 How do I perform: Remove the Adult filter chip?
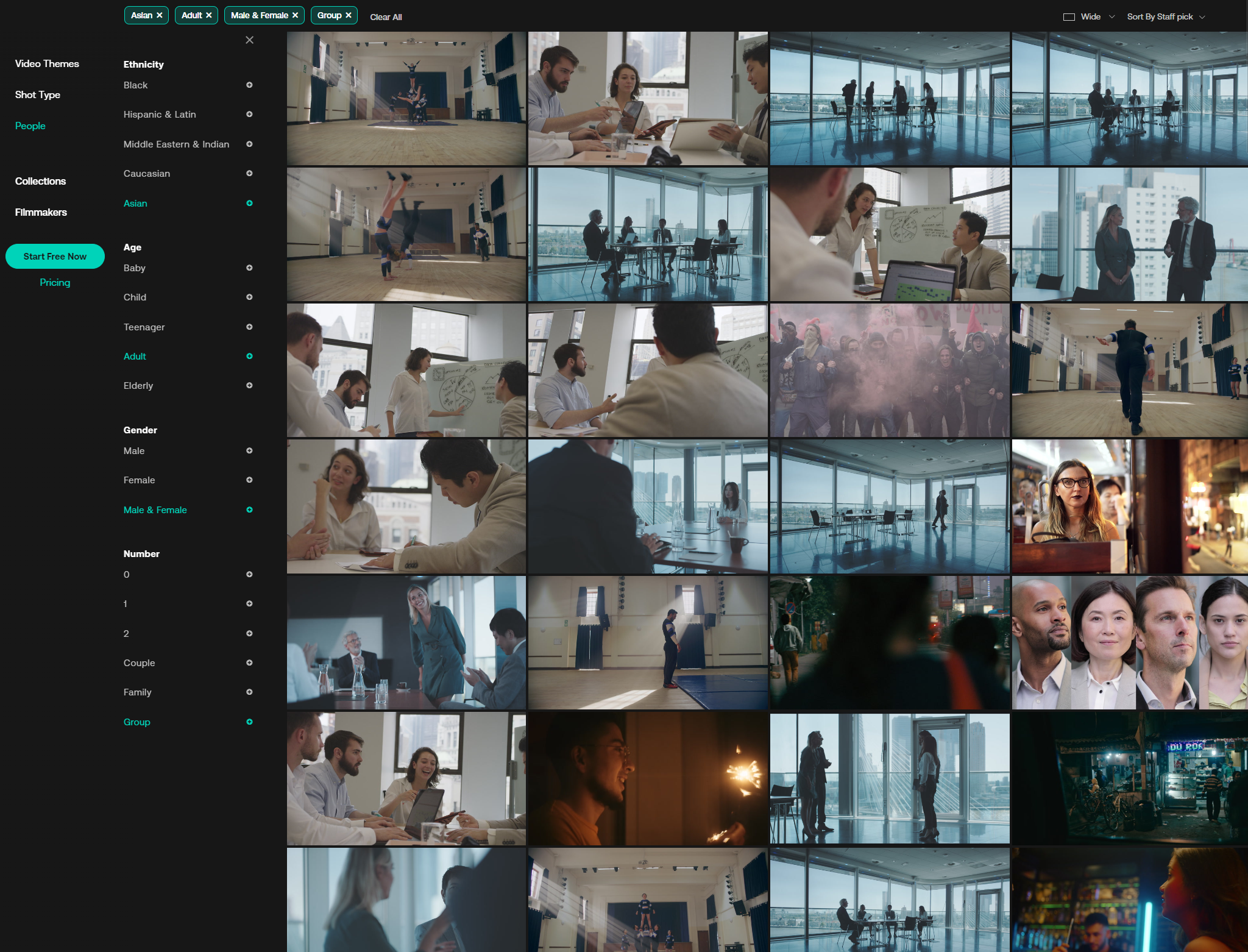pyautogui.click(x=209, y=16)
